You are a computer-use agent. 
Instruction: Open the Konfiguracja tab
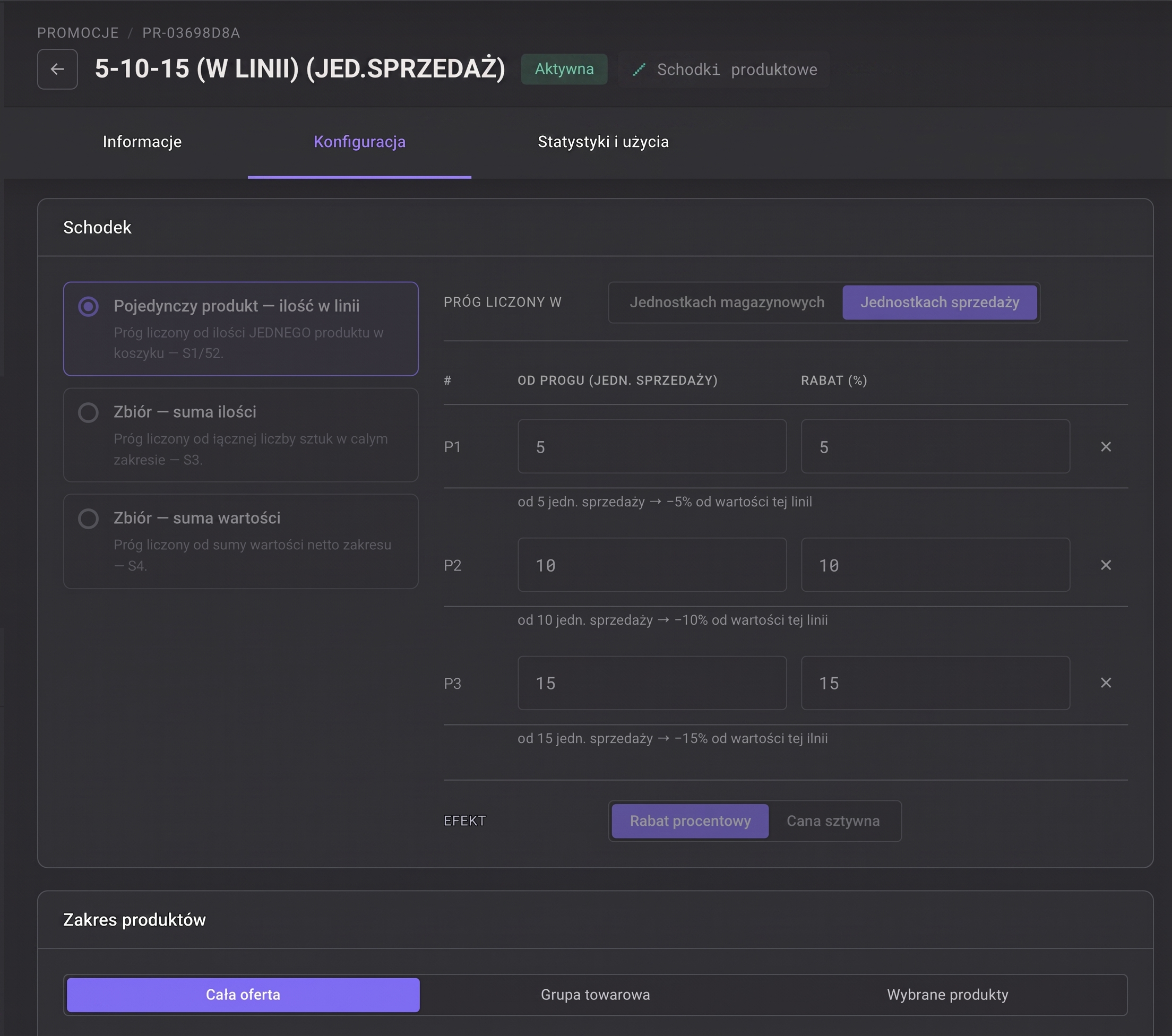tap(359, 142)
